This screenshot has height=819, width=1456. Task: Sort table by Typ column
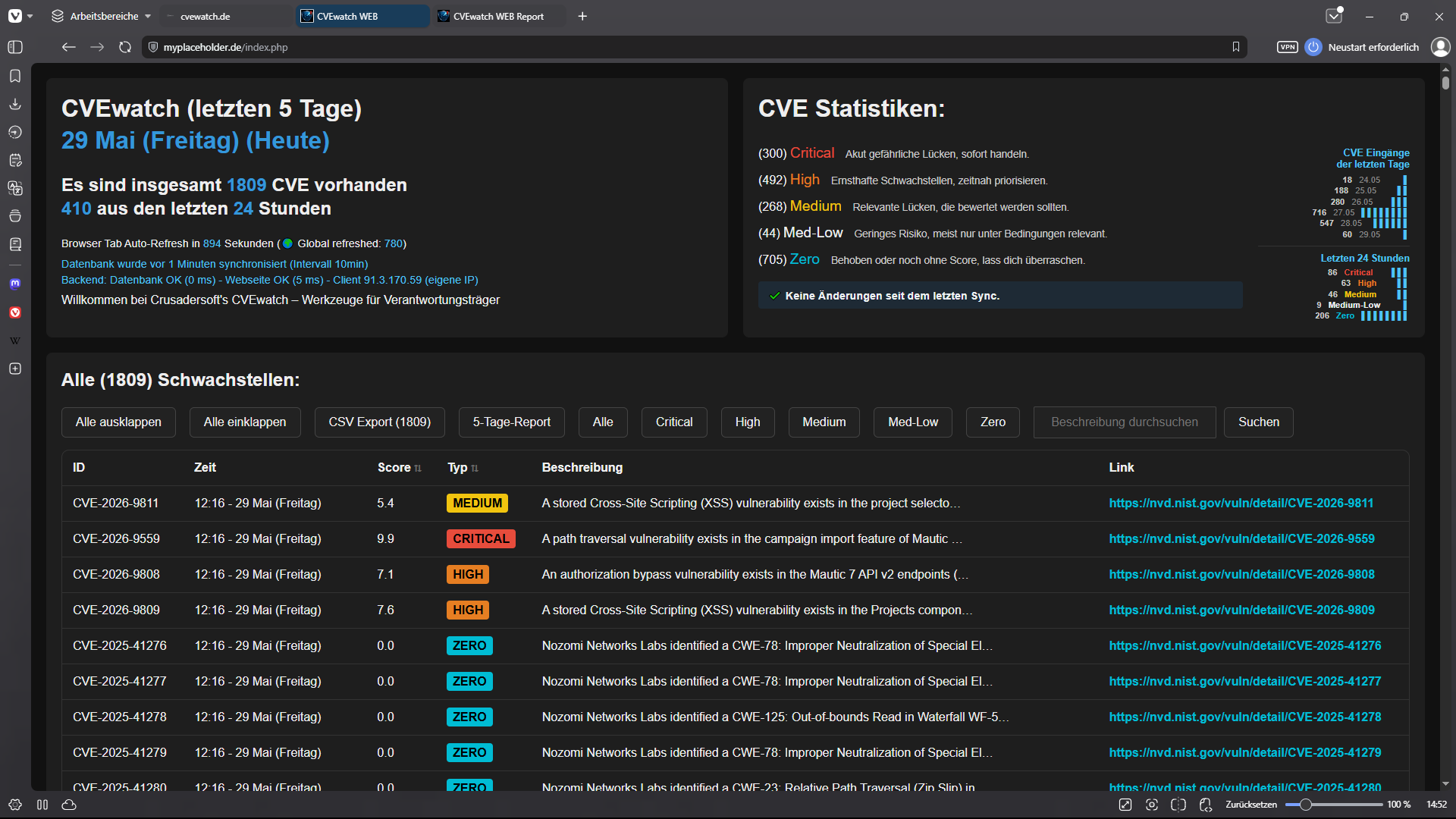[x=463, y=468]
